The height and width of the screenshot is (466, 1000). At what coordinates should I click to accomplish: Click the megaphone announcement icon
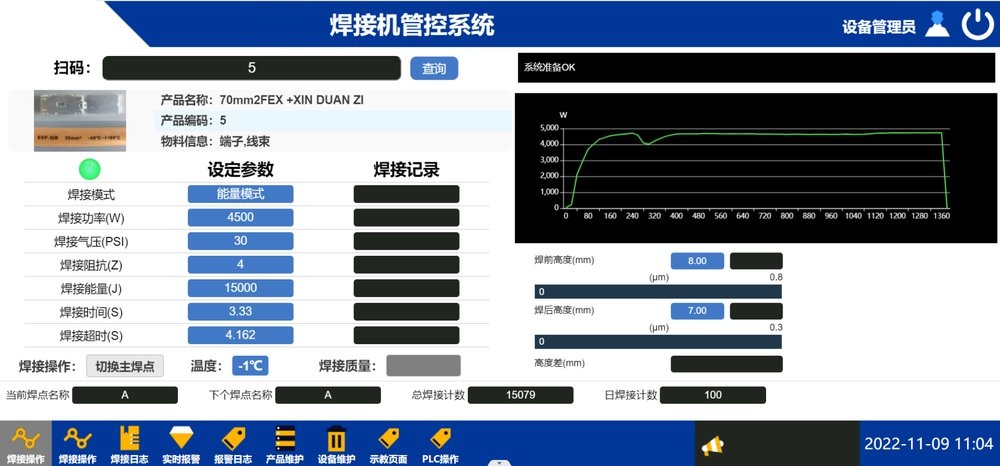(713, 446)
